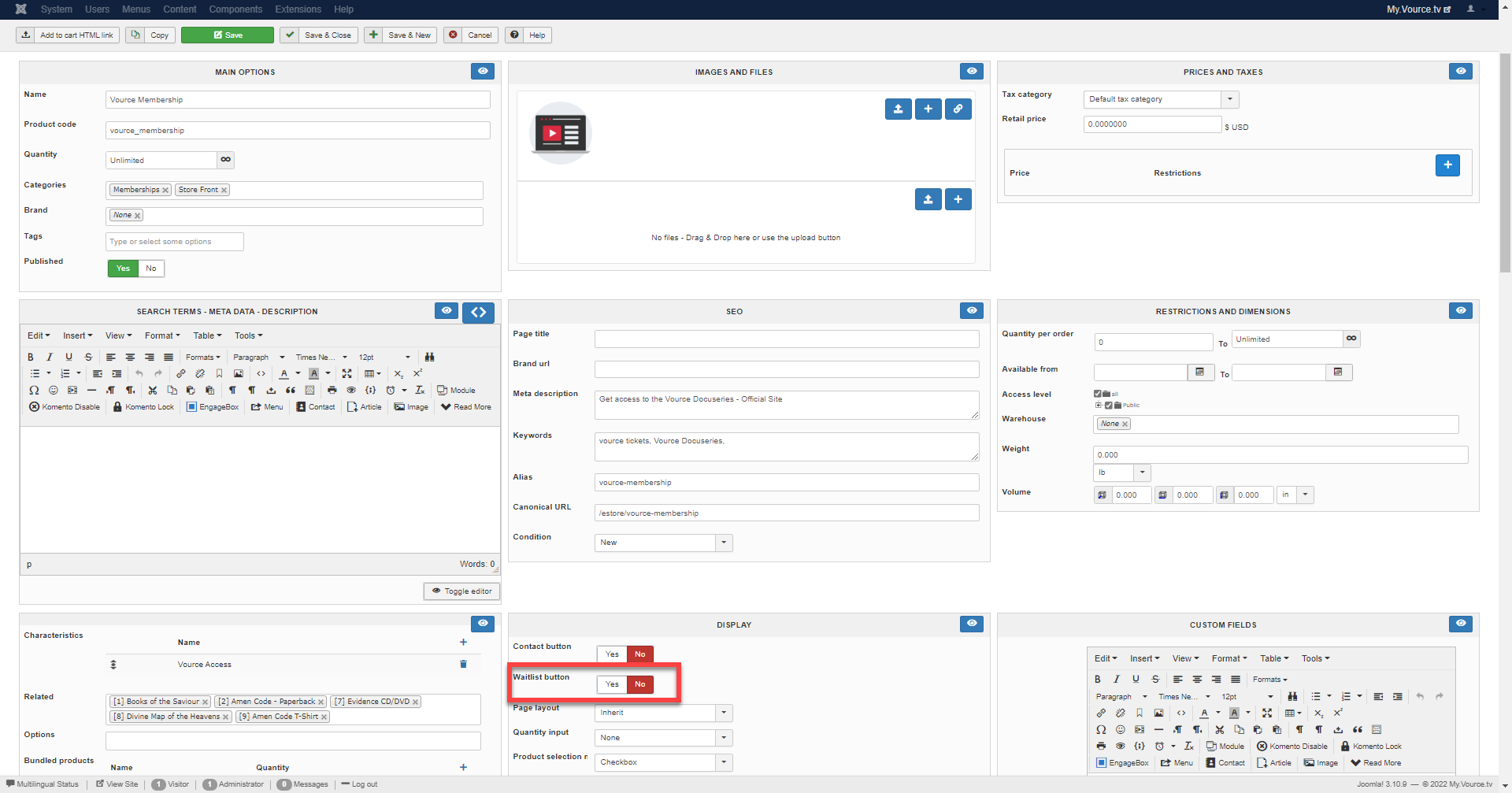Open the Components menu

tap(235, 9)
